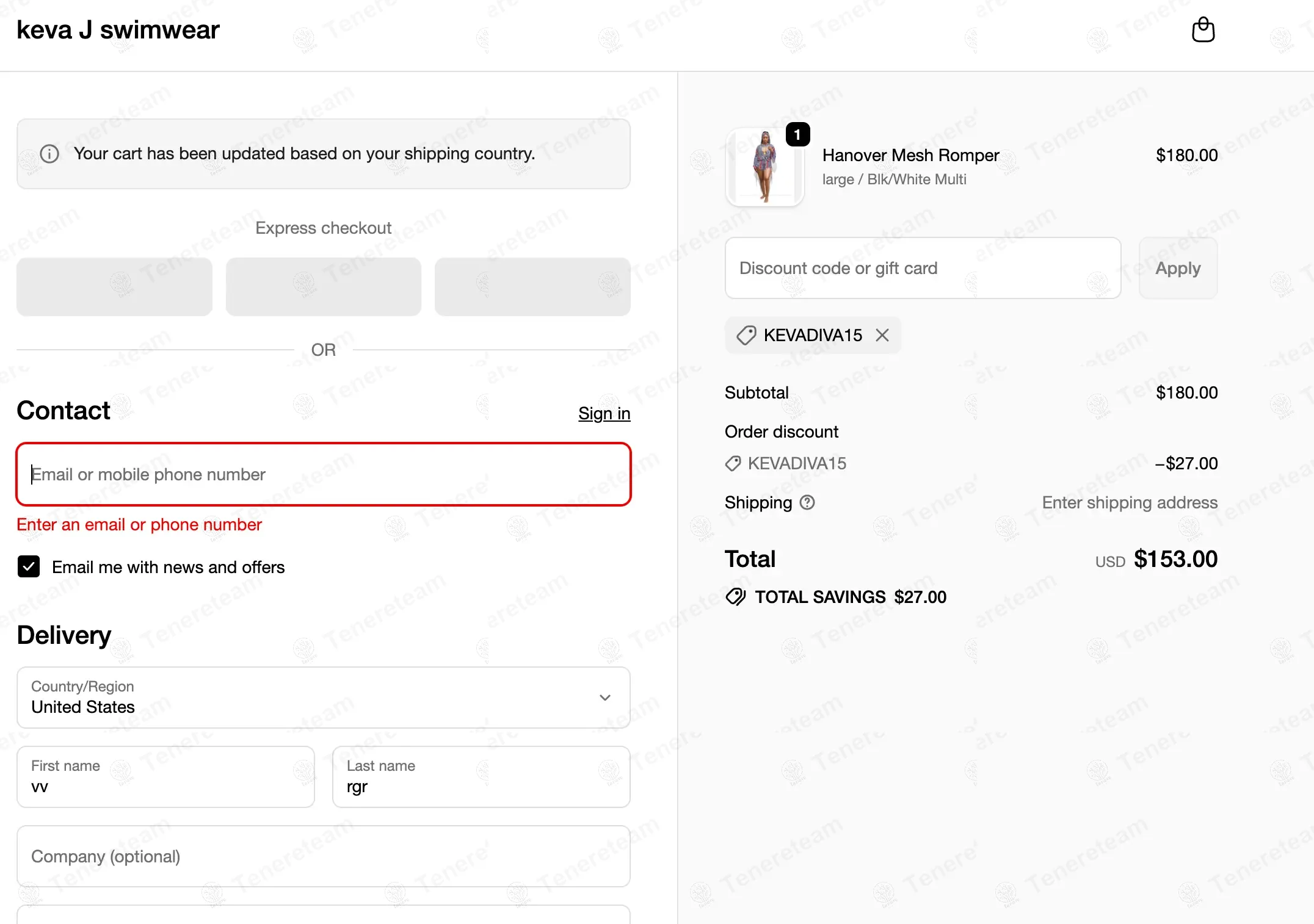Click the Hanover Mesh Romper thumbnail
Image resolution: width=1314 pixels, height=924 pixels.
click(764, 167)
